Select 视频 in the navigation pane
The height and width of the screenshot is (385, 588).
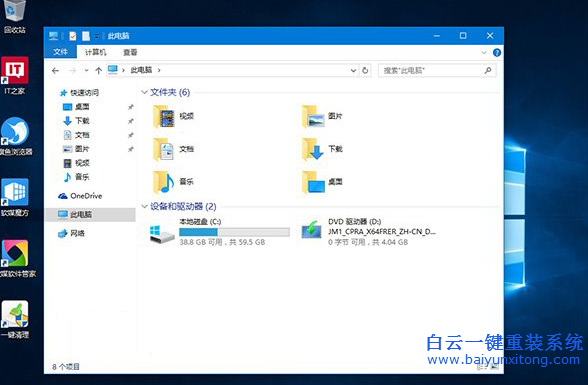pos(76,163)
